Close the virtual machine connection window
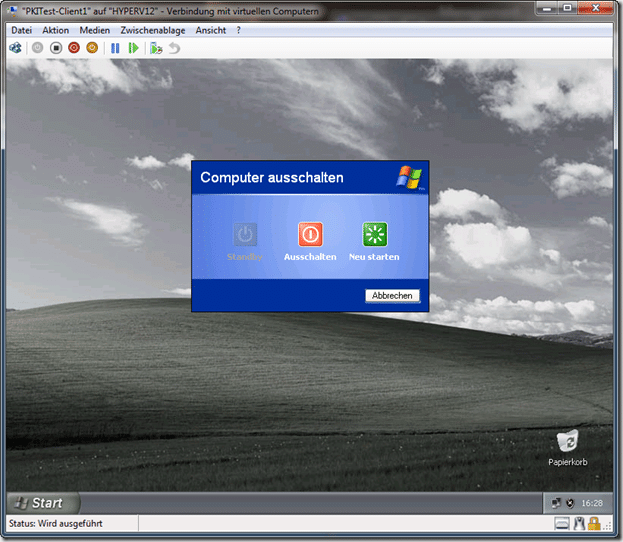This screenshot has height=542, width=623. point(595,8)
